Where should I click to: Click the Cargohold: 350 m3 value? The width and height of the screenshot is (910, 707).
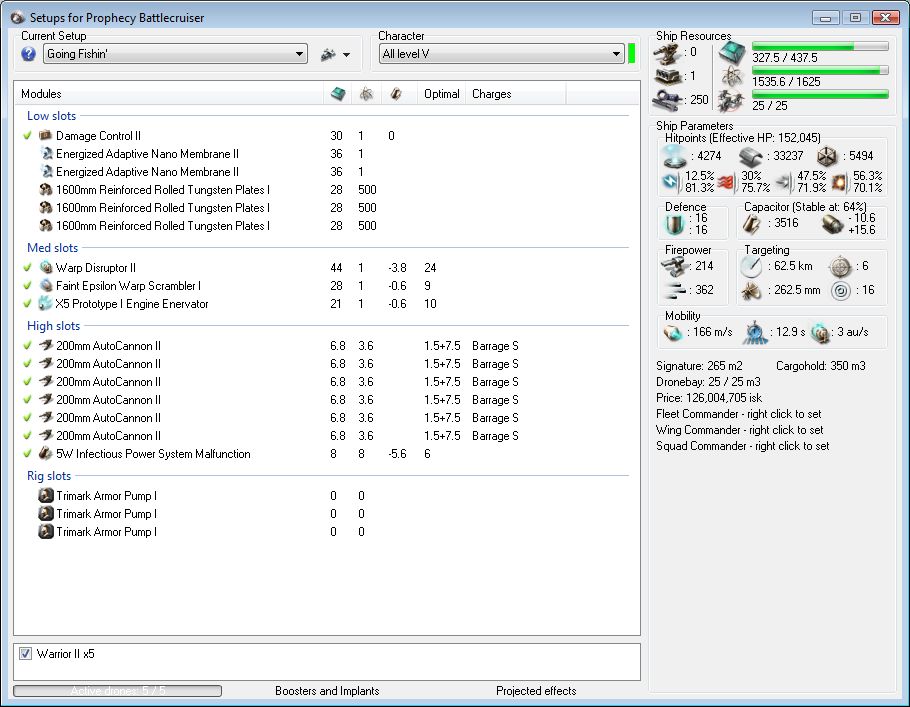coord(820,366)
